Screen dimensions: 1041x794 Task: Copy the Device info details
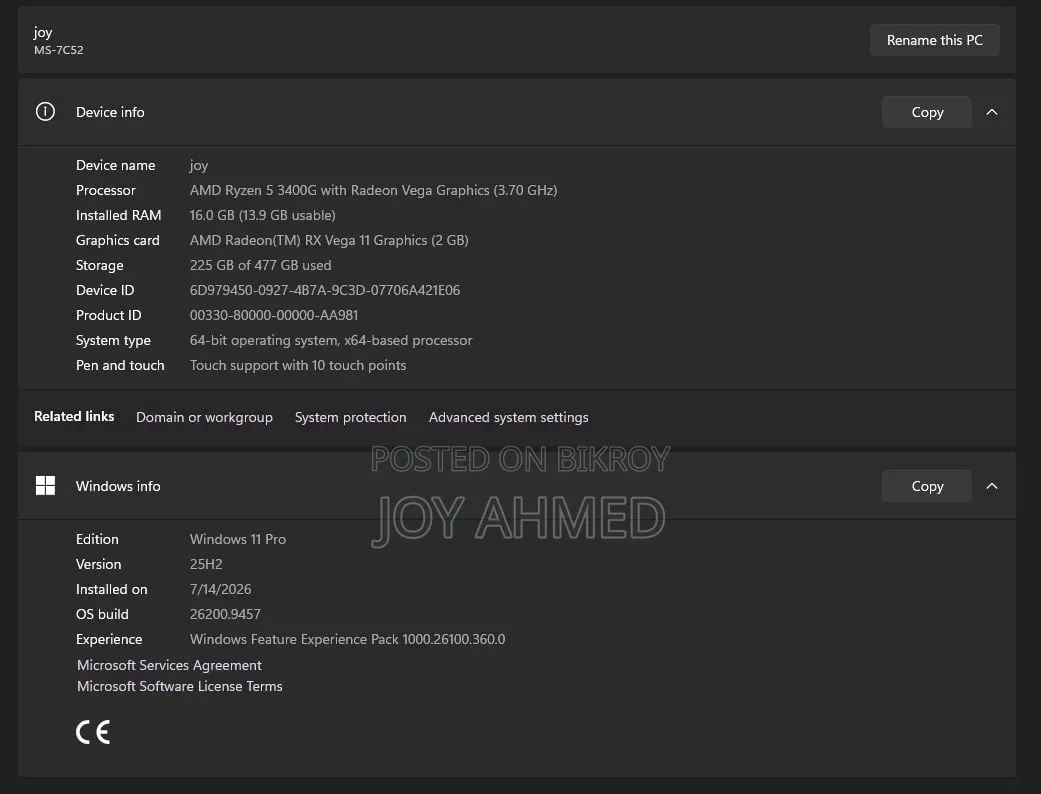927,112
